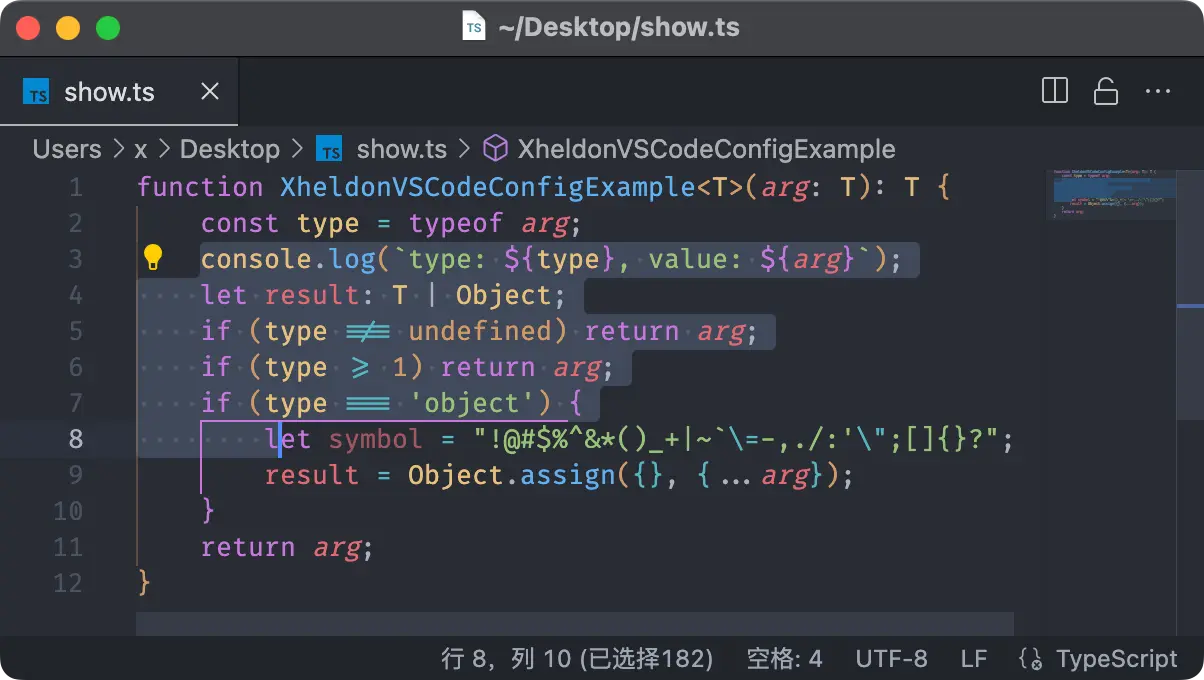Click the TS icon in the breadcrumb
This screenshot has width=1204, height=680.
[330, 149]
